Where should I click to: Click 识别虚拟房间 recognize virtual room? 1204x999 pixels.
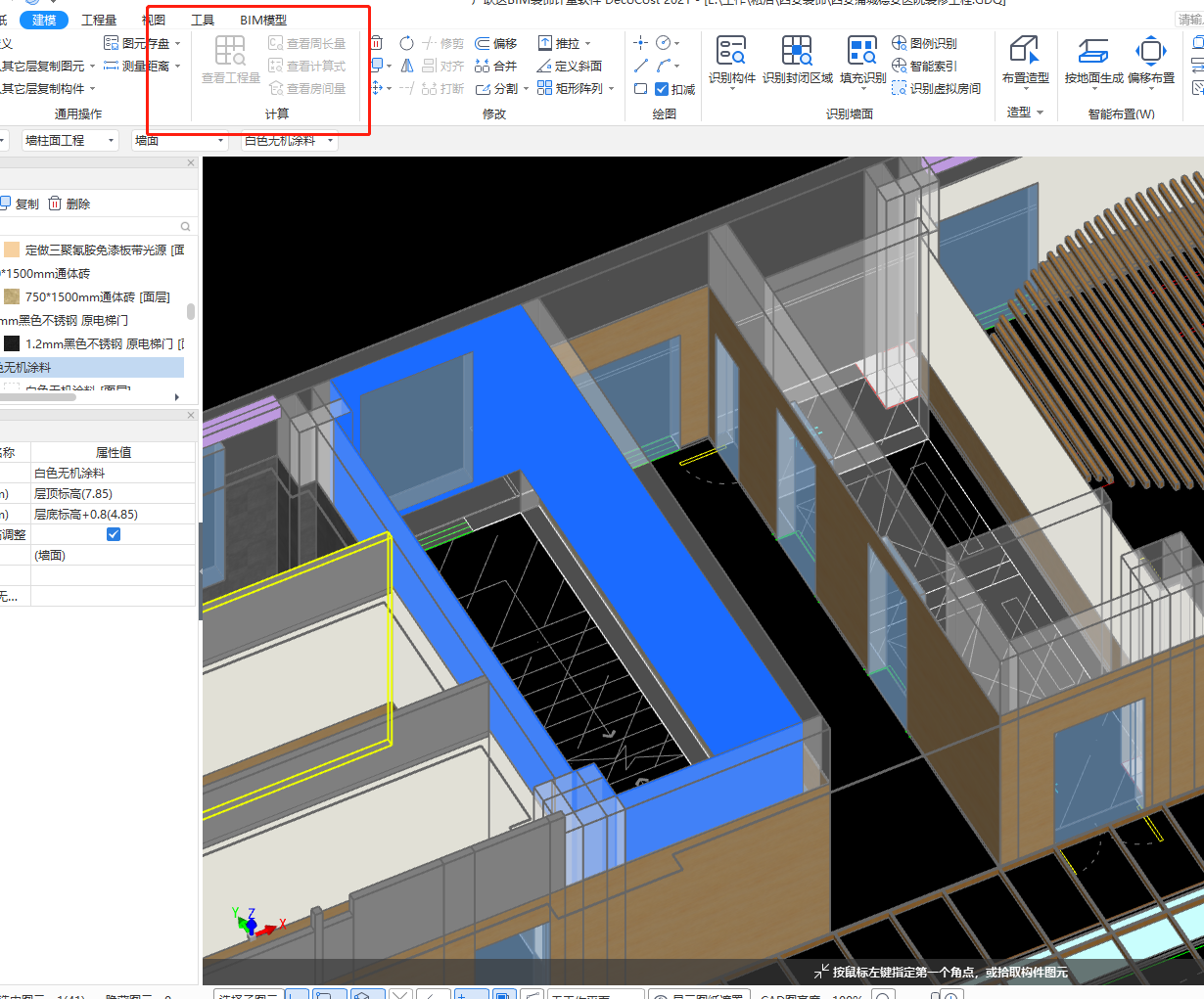[x=936, y=88]
